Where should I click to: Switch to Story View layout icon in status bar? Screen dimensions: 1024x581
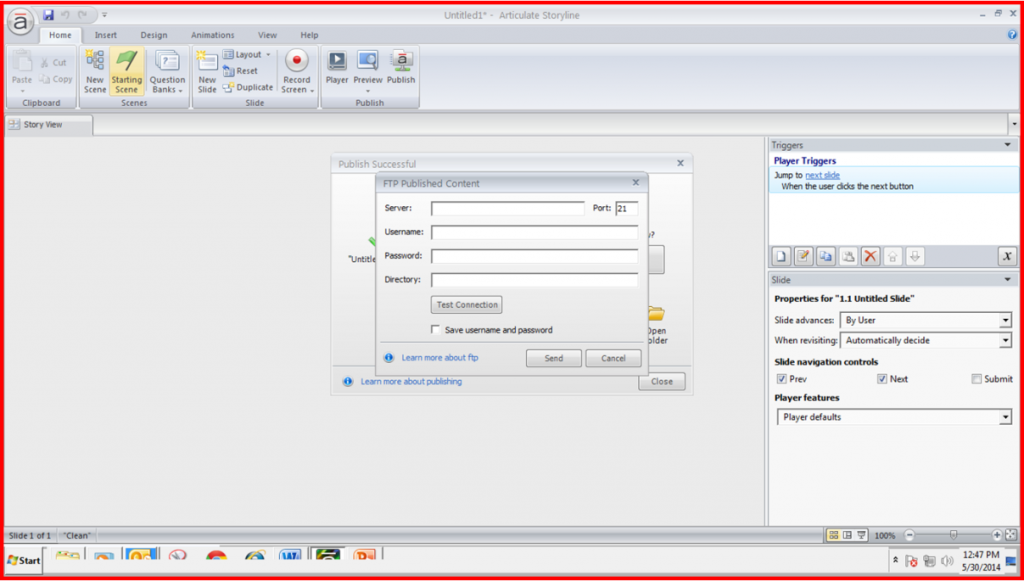[x=833, y=535]
